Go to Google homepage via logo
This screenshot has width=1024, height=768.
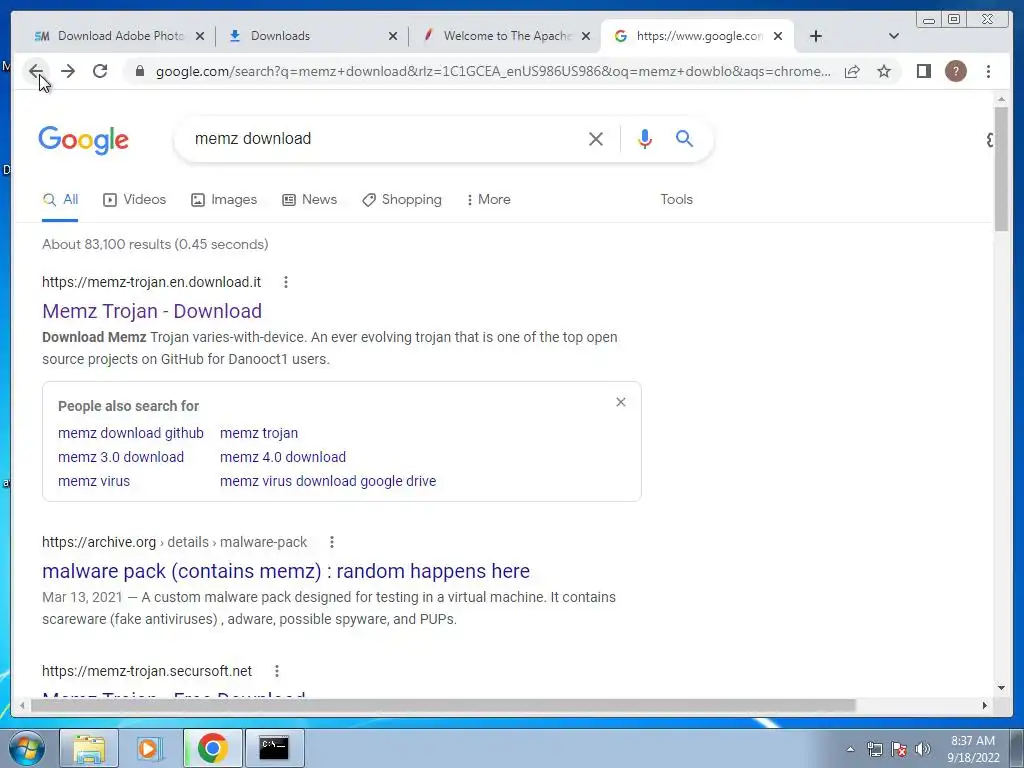click(84, 140)
